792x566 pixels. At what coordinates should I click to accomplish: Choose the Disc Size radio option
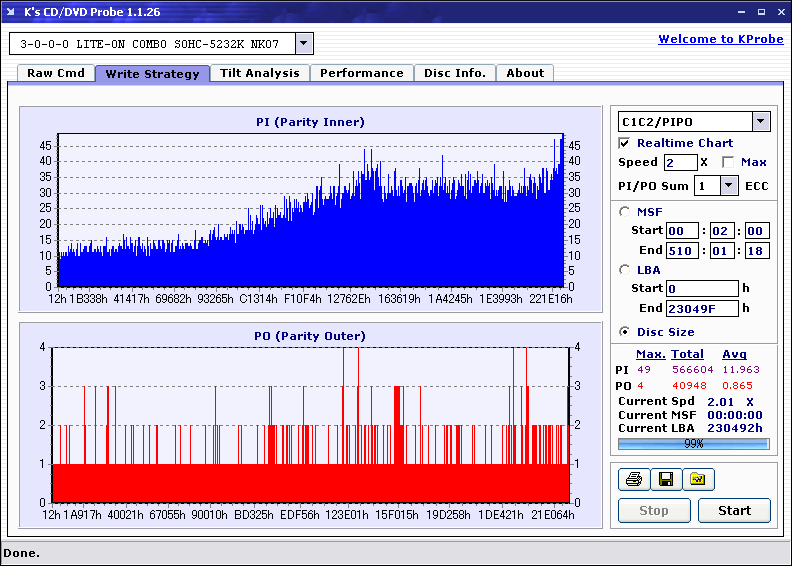pos(625,332)
